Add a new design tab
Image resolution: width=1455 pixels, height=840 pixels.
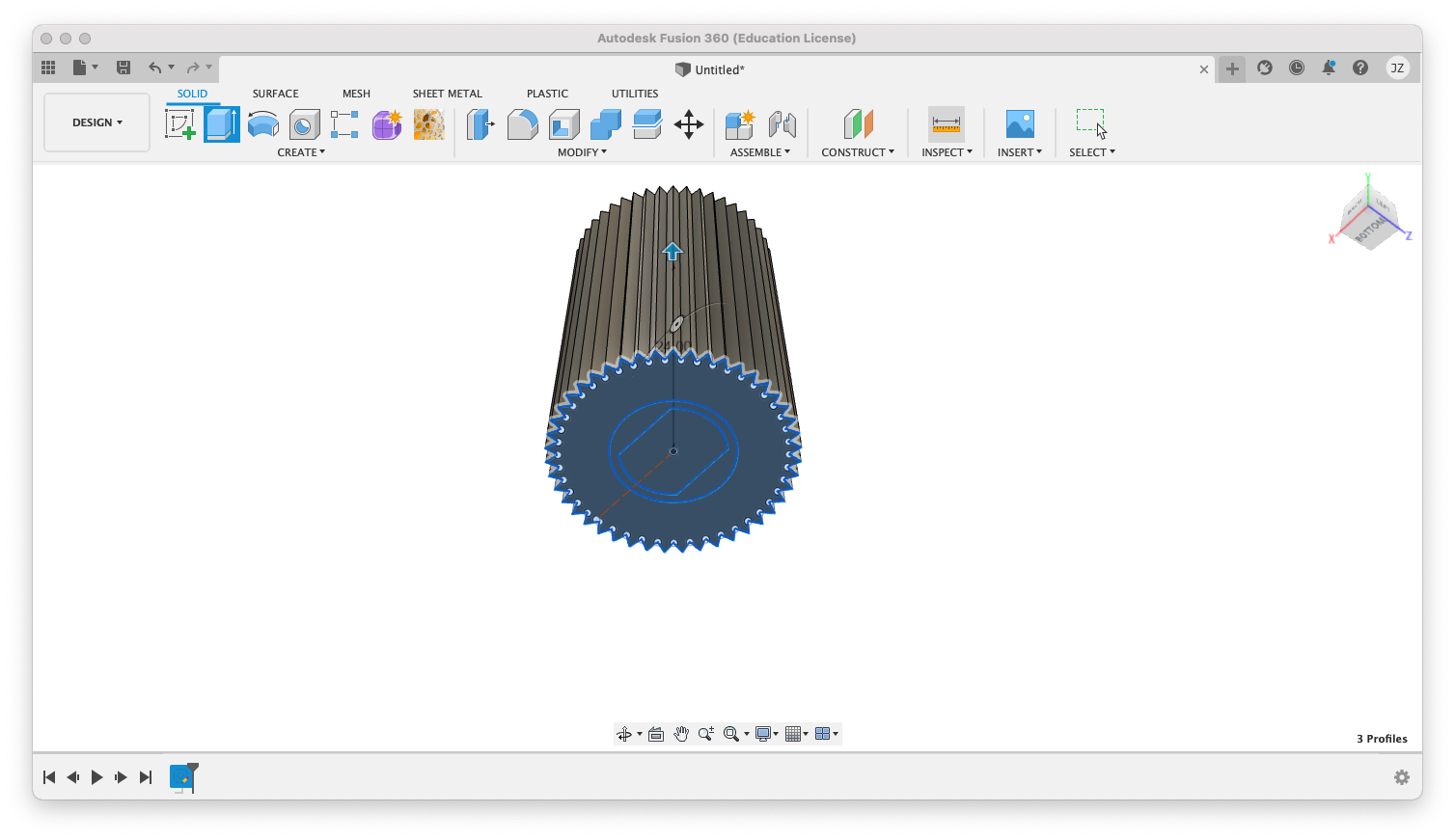point(1232,68)
